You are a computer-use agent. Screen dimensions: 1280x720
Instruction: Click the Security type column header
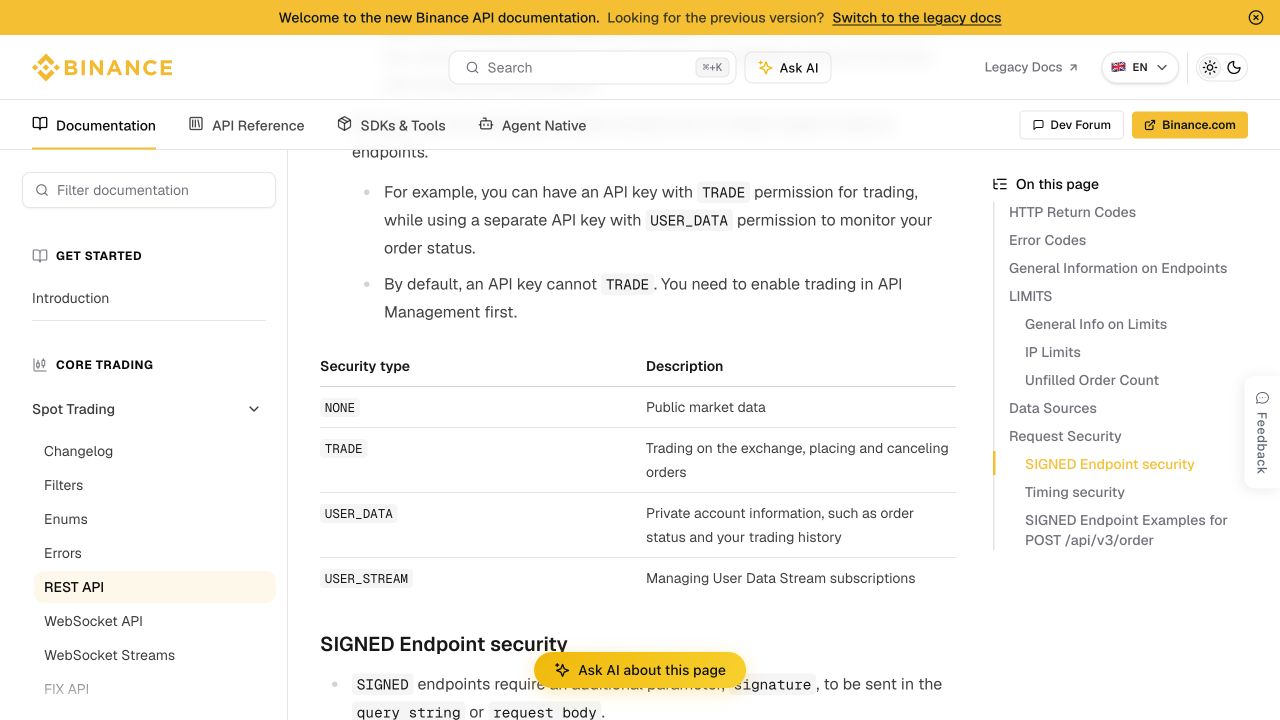pyautogui.click(x=365, y=366)
